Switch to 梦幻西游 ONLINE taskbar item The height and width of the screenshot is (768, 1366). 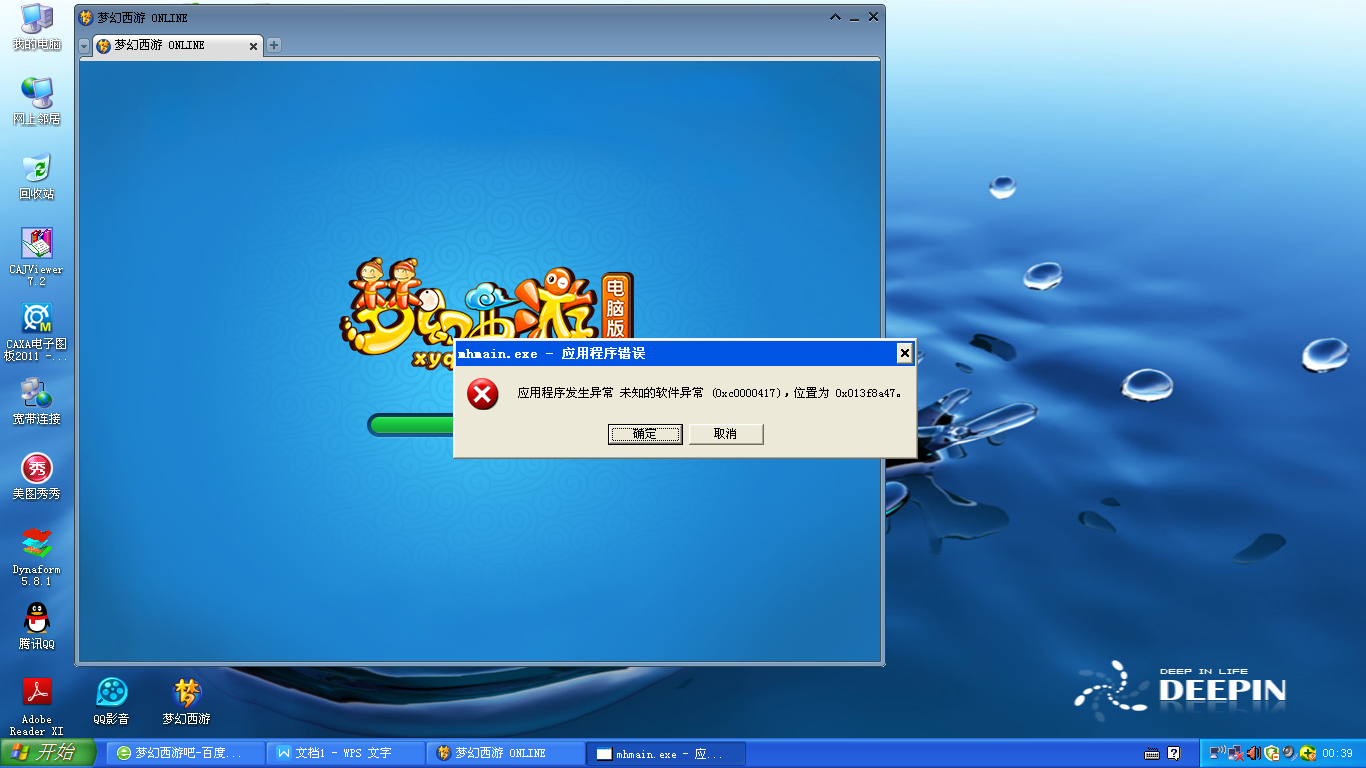pyautogui.click(x=506, y=753)
